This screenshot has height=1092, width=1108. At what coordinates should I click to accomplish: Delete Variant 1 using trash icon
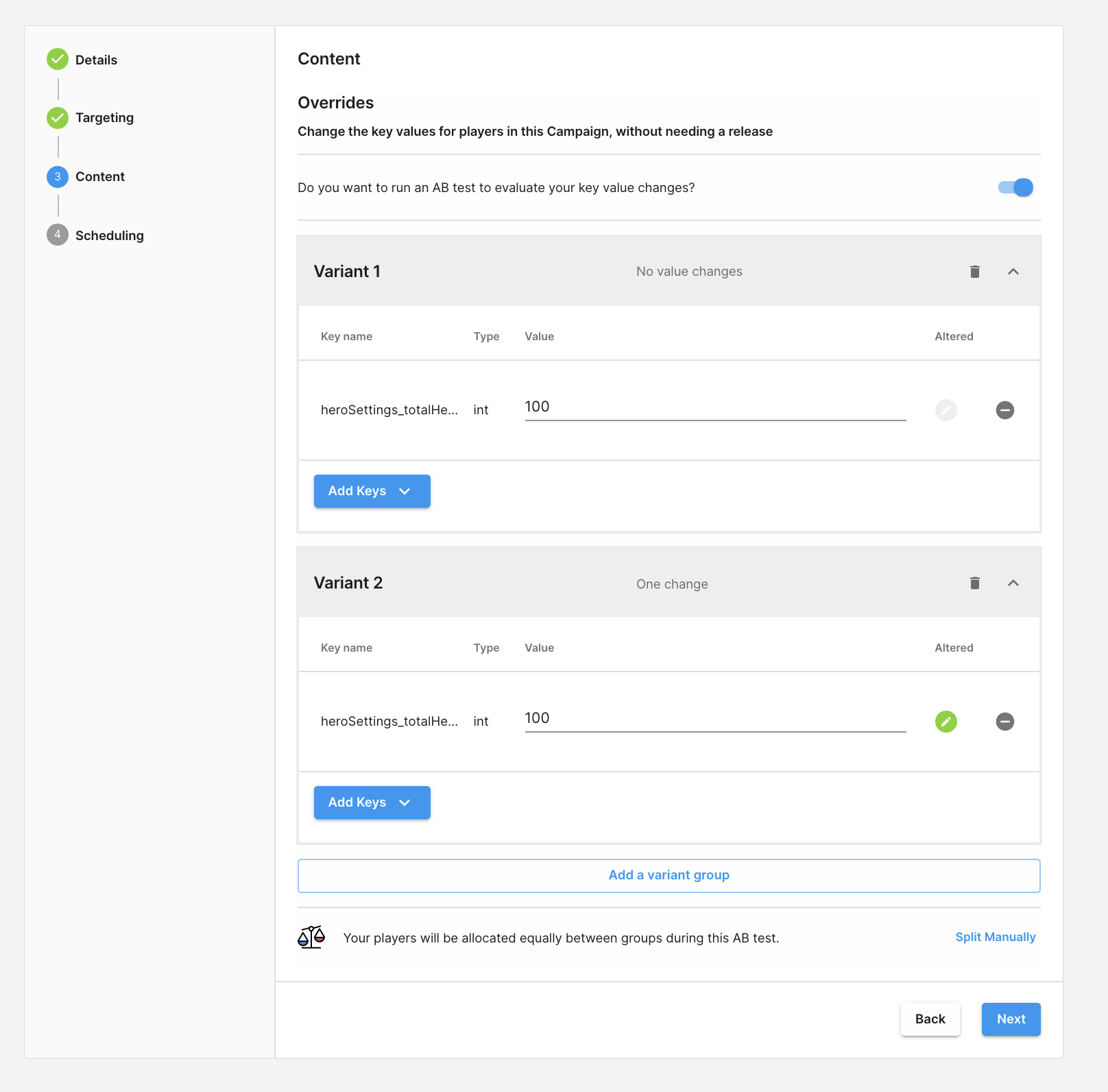click(x=974, y=272)
